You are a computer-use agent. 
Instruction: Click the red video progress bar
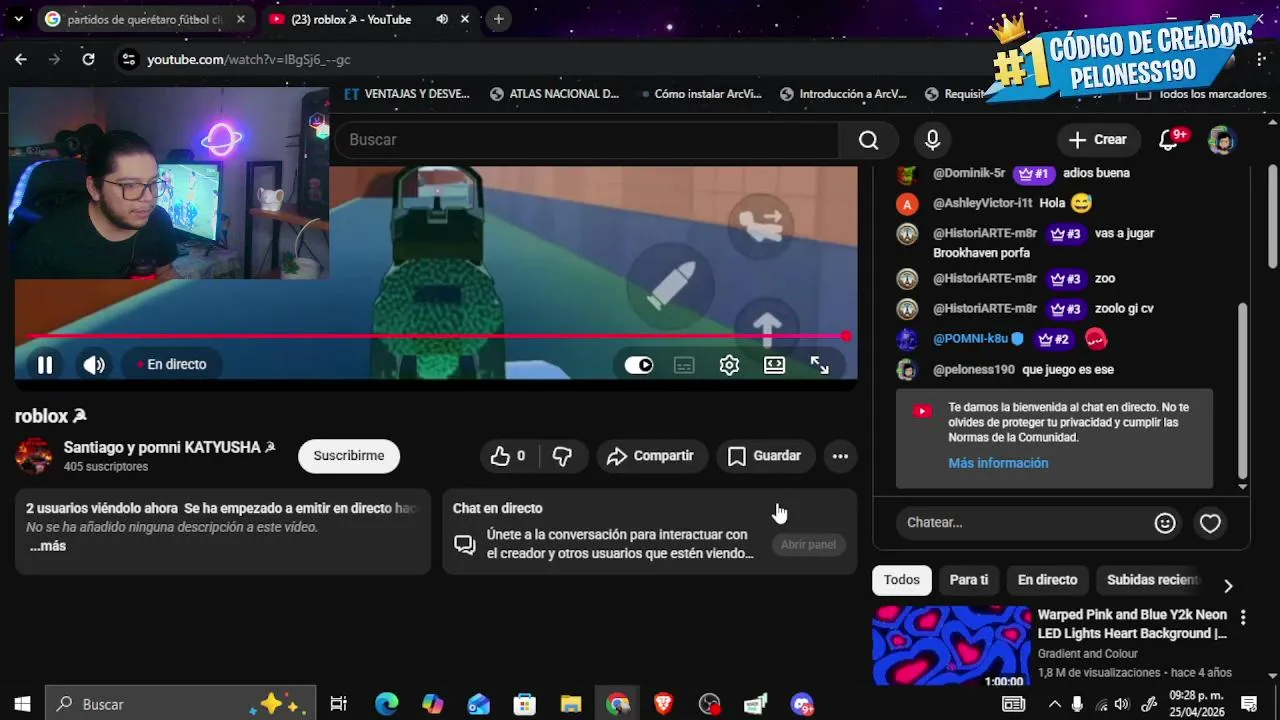[436, 336]
